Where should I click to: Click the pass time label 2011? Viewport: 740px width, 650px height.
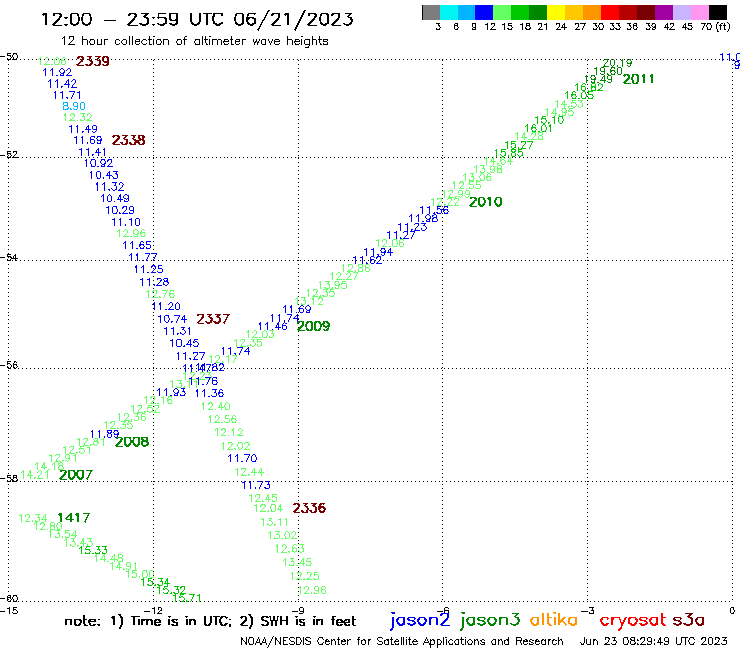pos(638,79)
